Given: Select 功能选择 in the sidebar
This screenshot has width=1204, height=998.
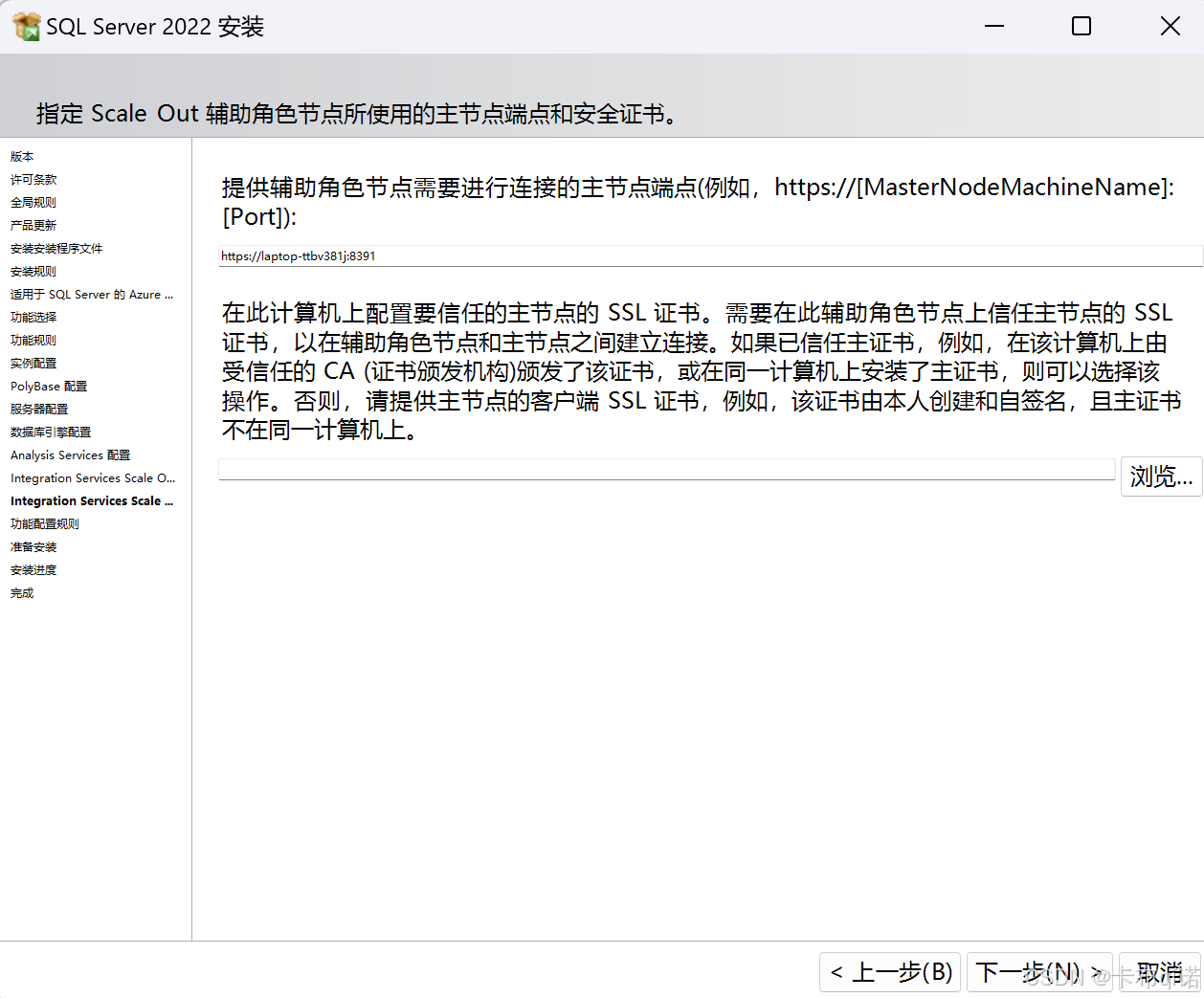Looking at the screenshot, I should 33,317.
